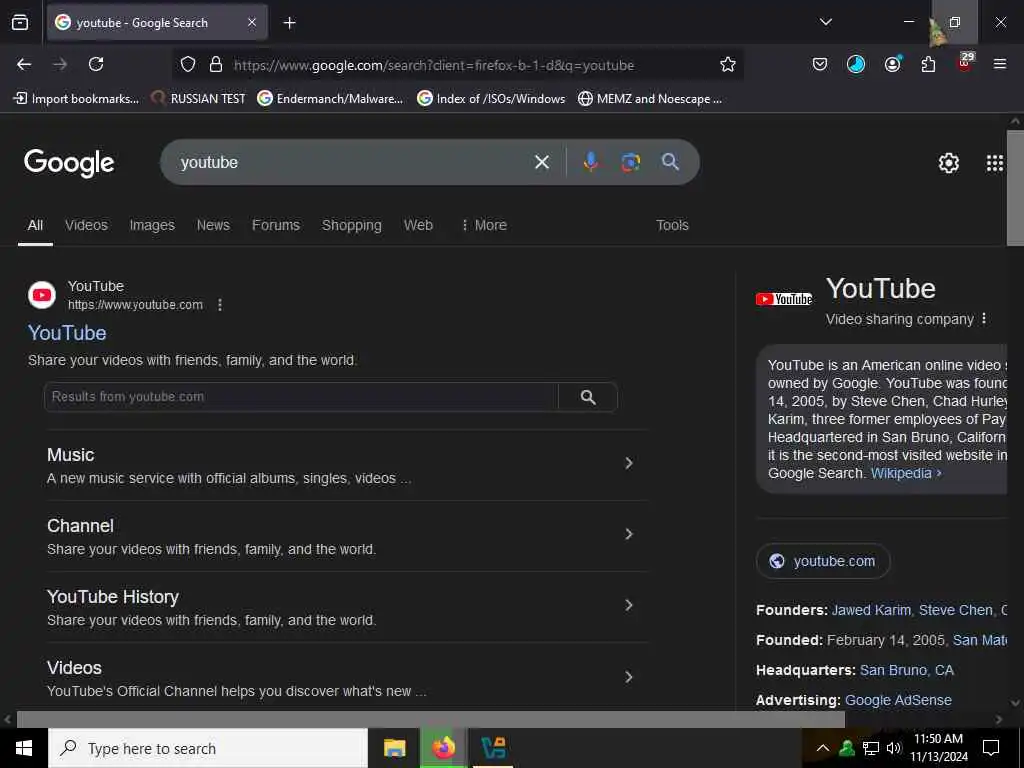1024x768 pixels.
Task: Open the Firefox account icon
Action: 892,64
